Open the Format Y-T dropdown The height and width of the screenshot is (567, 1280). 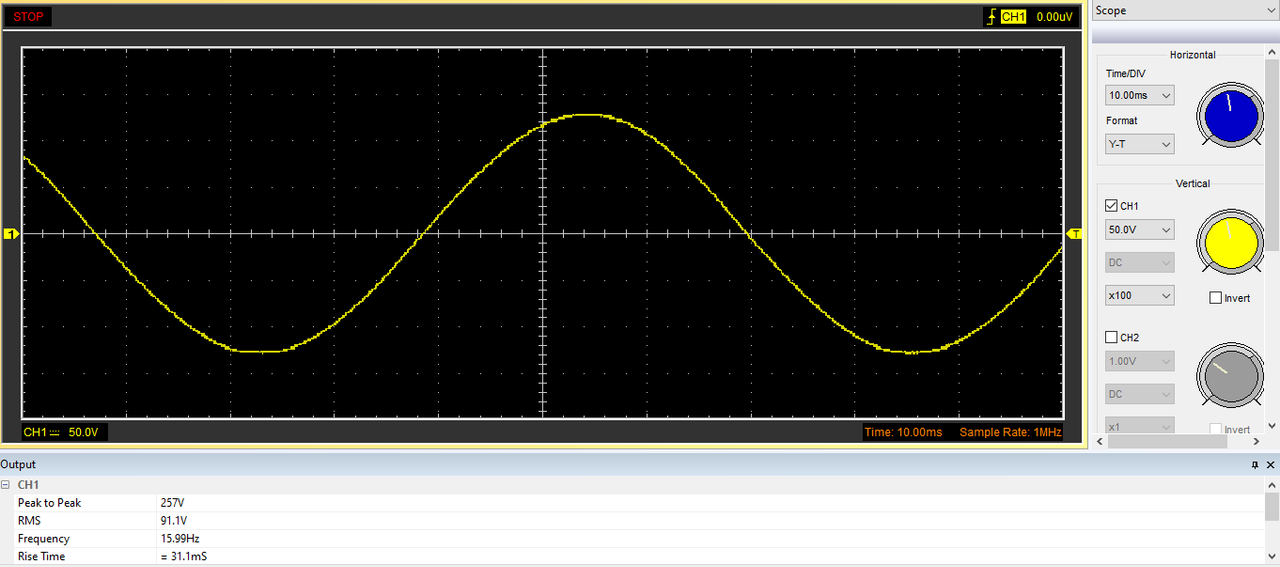tap(1140, 144)
